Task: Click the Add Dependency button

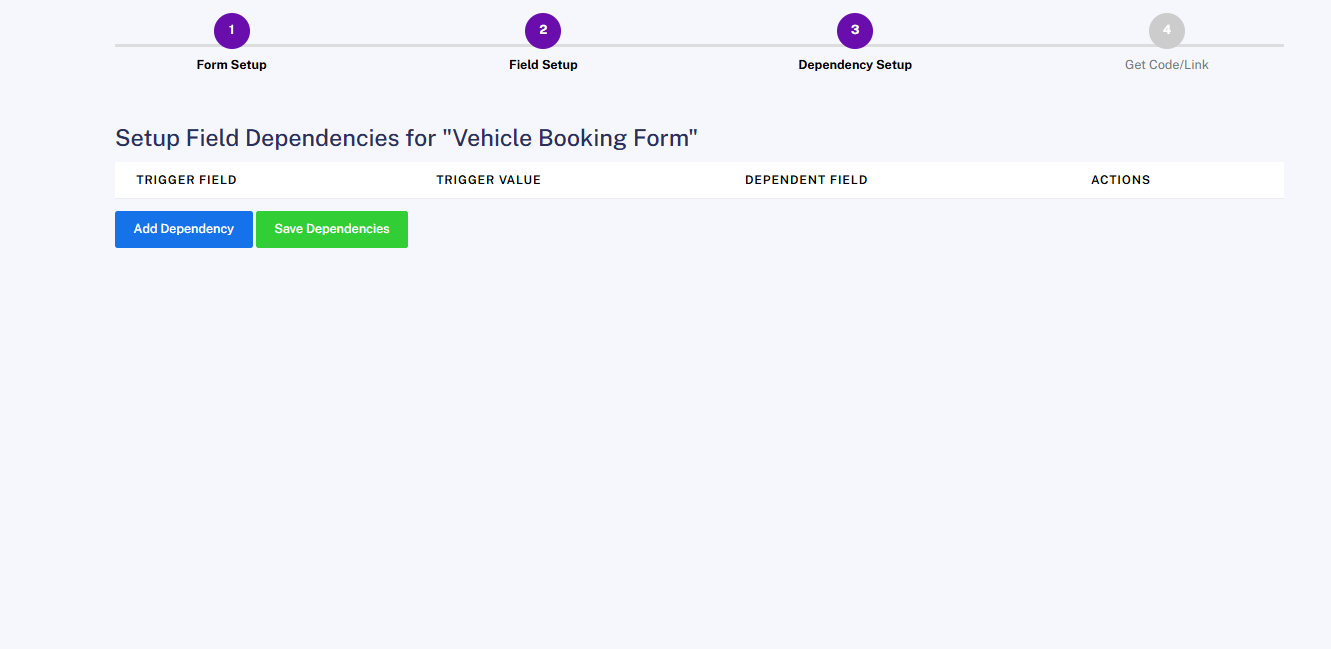Action: point(184,229)
